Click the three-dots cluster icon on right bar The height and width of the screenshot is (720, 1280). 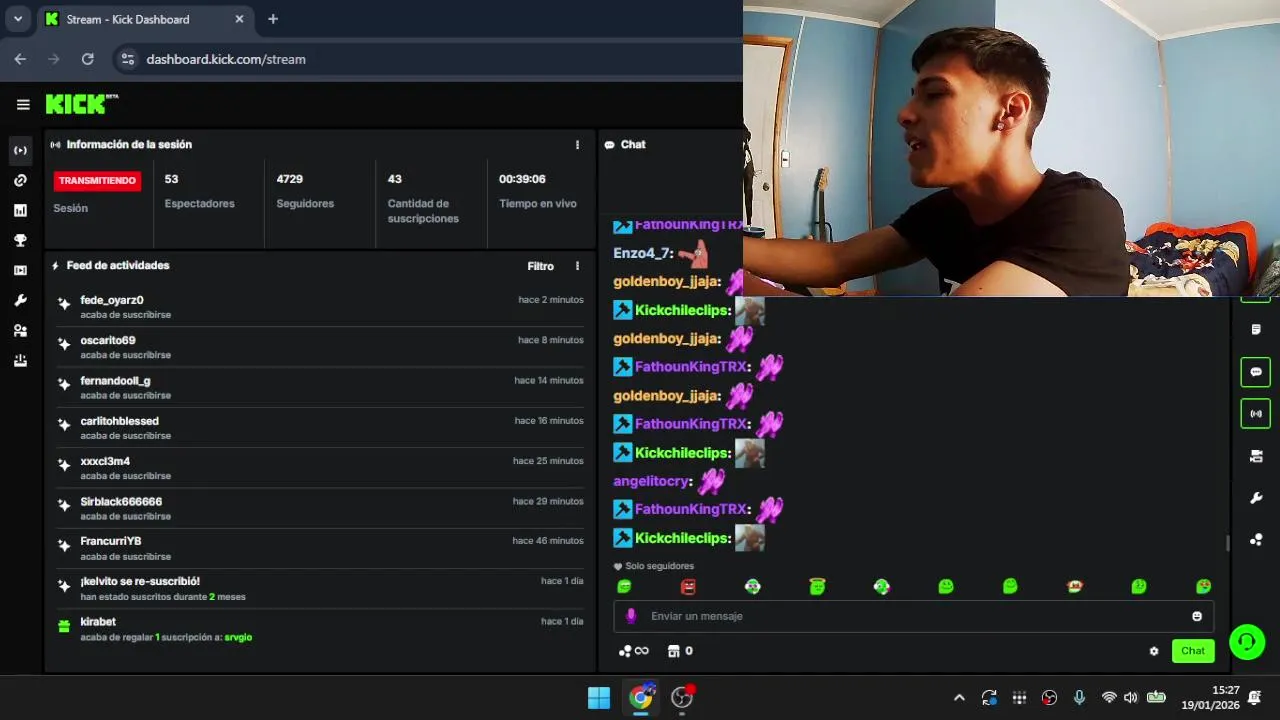pyautogui.click(x=1256, y=540)
